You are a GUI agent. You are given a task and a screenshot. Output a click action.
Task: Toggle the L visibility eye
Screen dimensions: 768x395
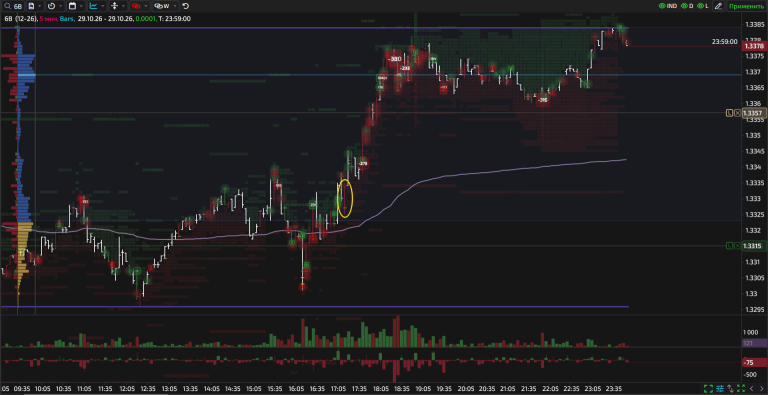703,6
